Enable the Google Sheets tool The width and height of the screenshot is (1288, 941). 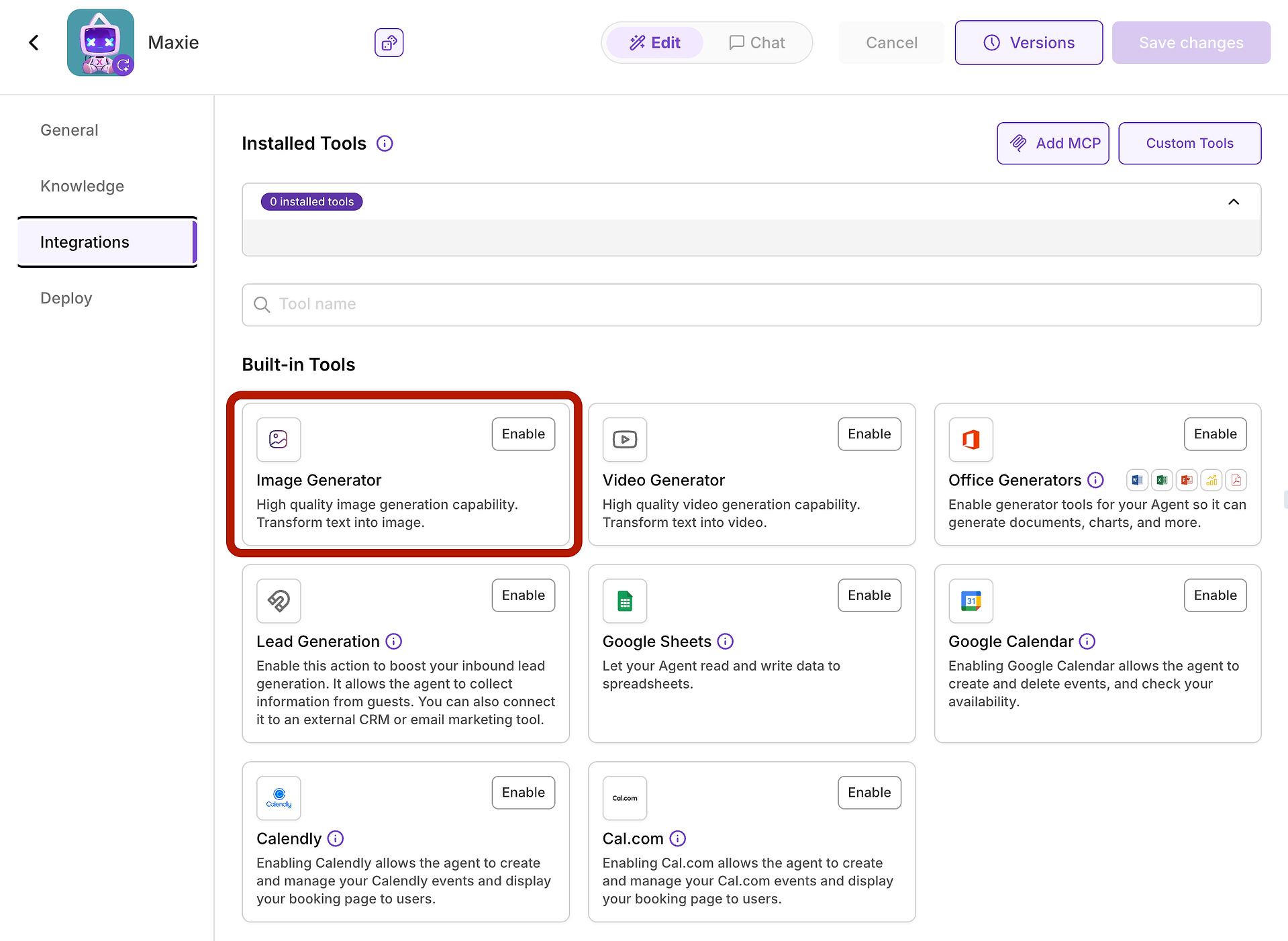point(869,595)
